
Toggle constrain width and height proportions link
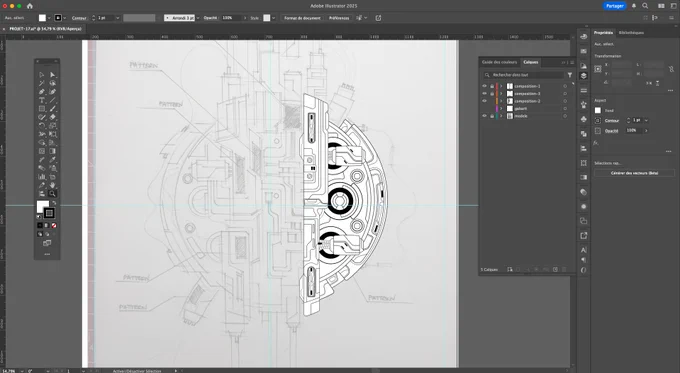click(x=671, y=69)
